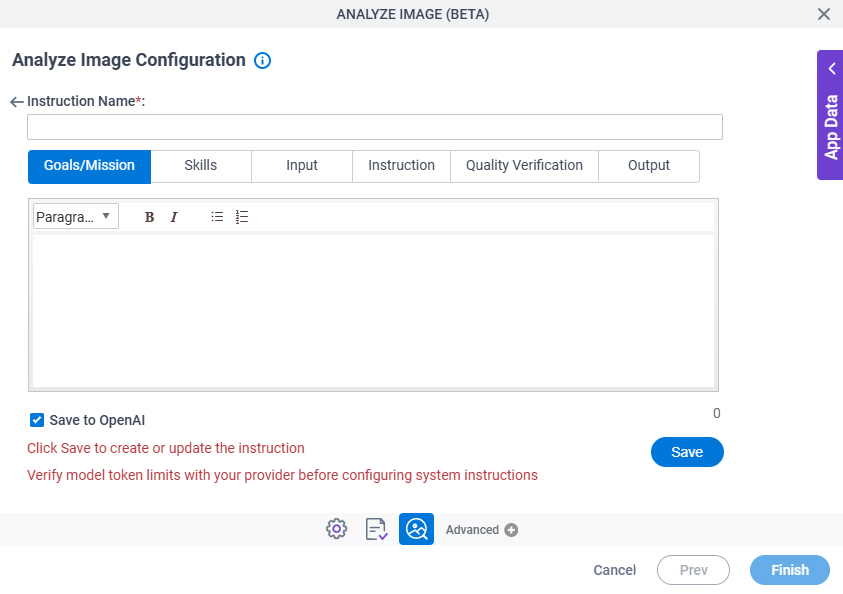This screenshot has width=843, height=594.
Task: Open the gear settings step icon
Action: click(337, 529)
